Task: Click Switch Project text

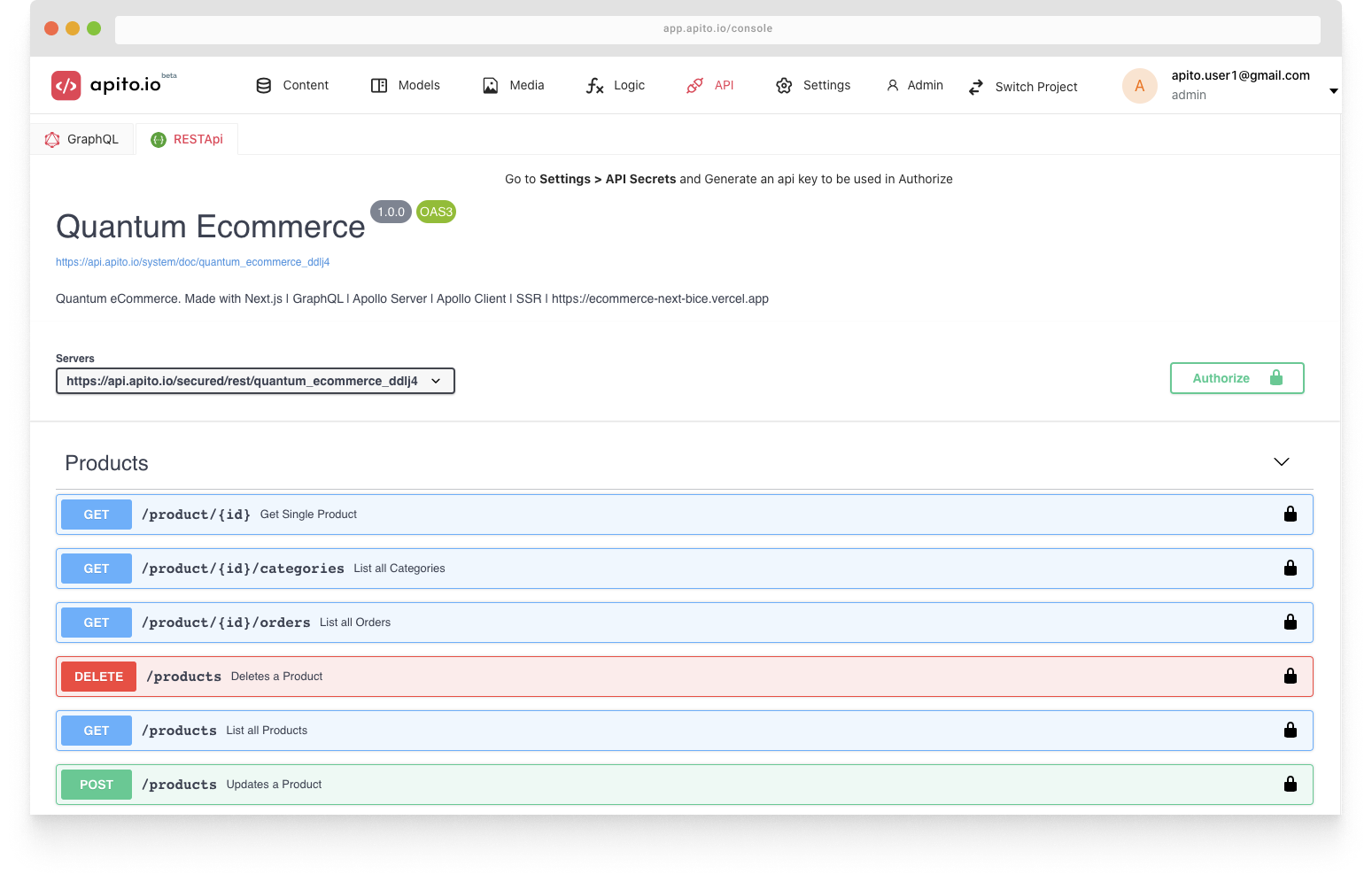Action: (1036, 87)
